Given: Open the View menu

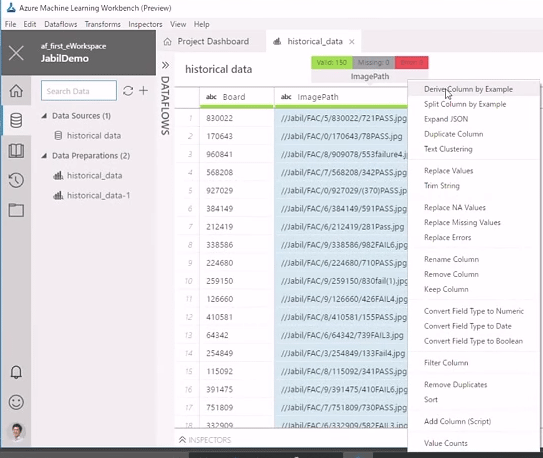Looking at the screenshot, I should coord(178,24).
